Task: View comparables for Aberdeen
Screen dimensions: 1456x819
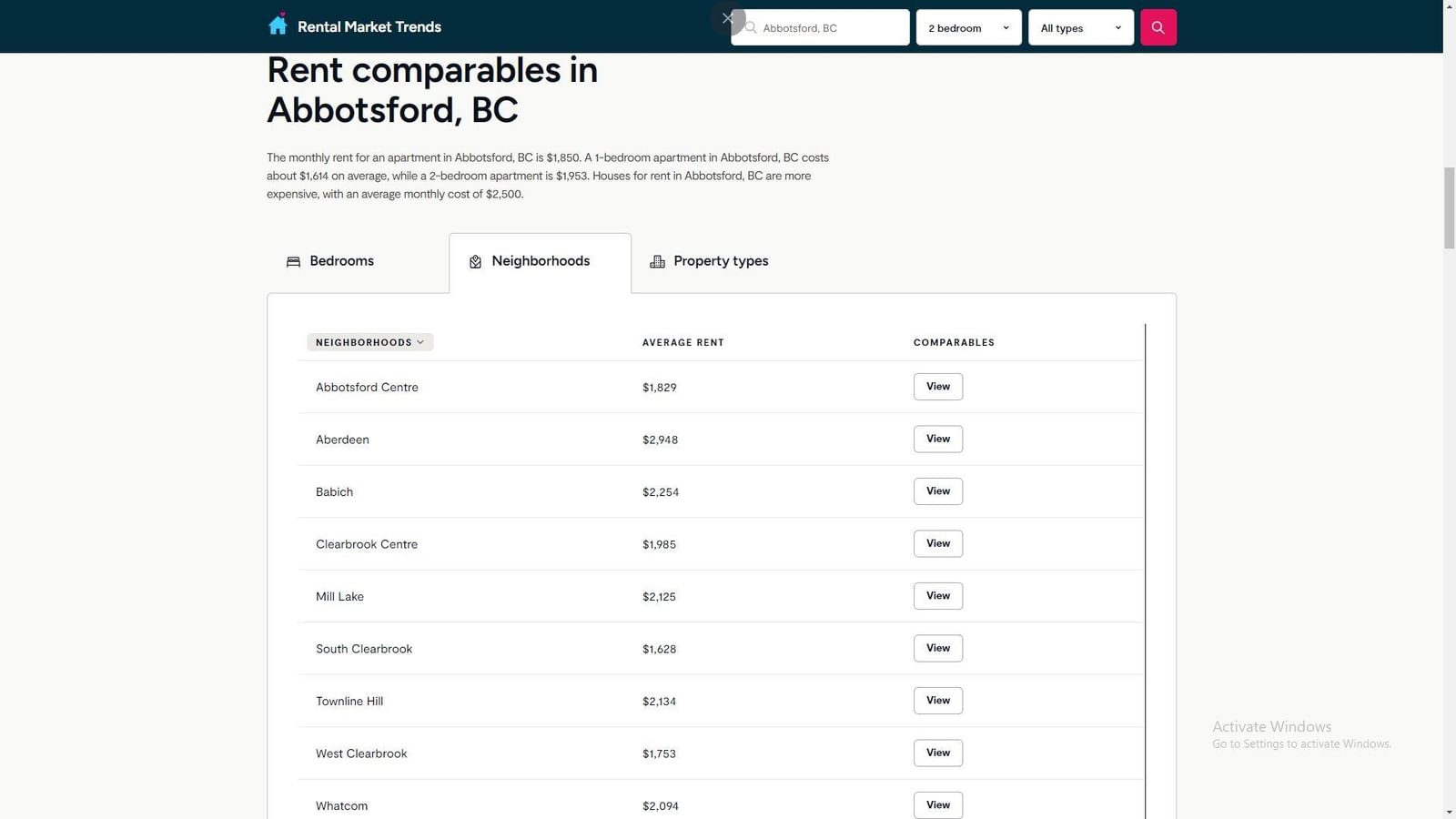Action: [937, 439]
